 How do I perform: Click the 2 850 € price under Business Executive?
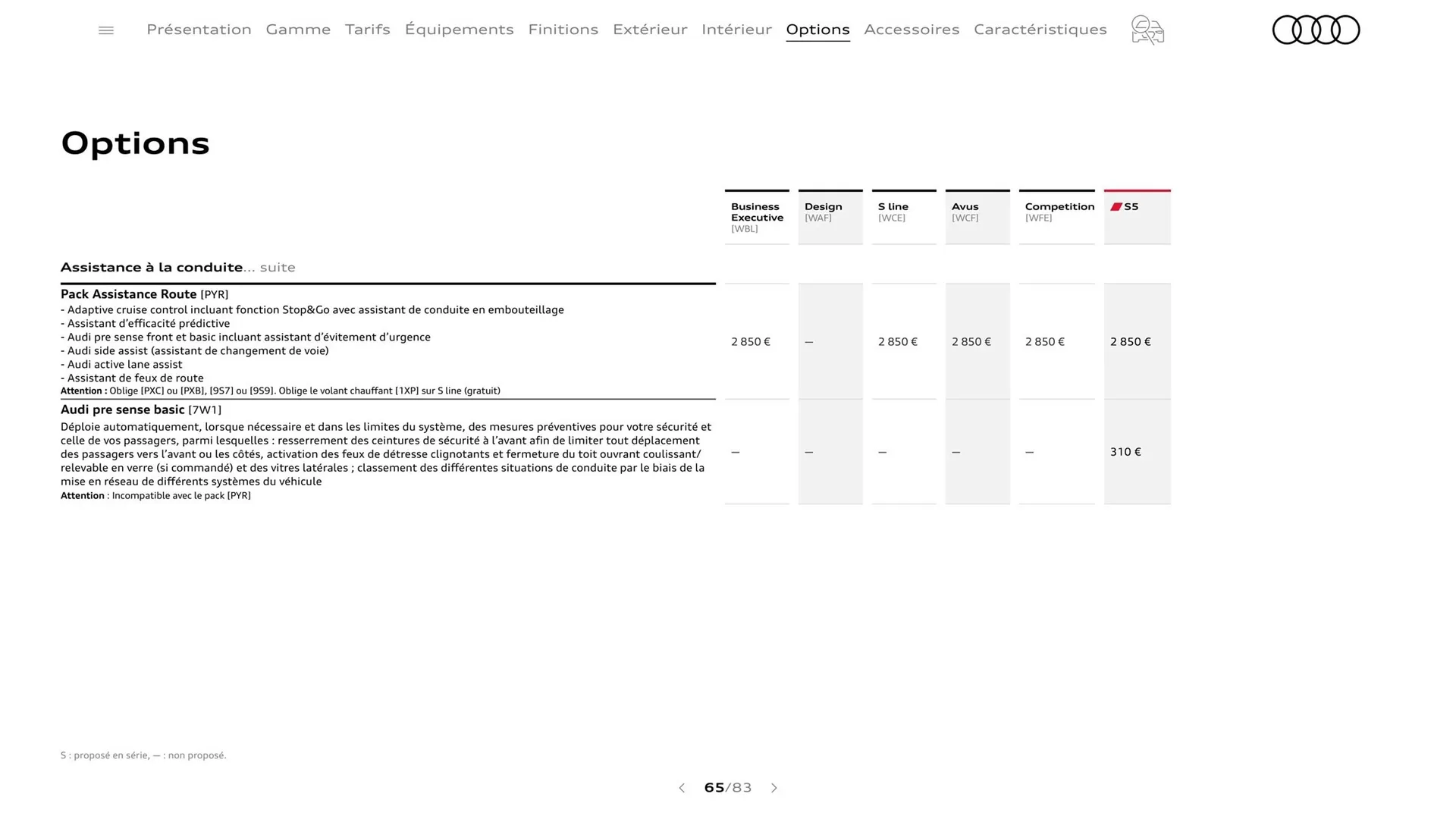pyautogui.click(x=751, y=342)
